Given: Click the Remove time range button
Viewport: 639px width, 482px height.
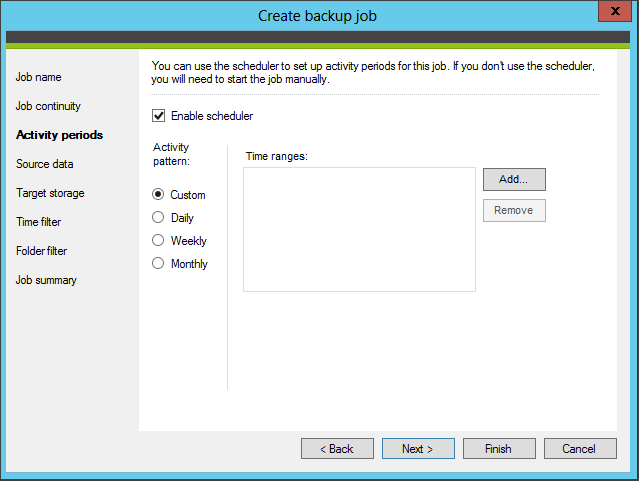Looking at the screenshot, I should coord(514,210).
